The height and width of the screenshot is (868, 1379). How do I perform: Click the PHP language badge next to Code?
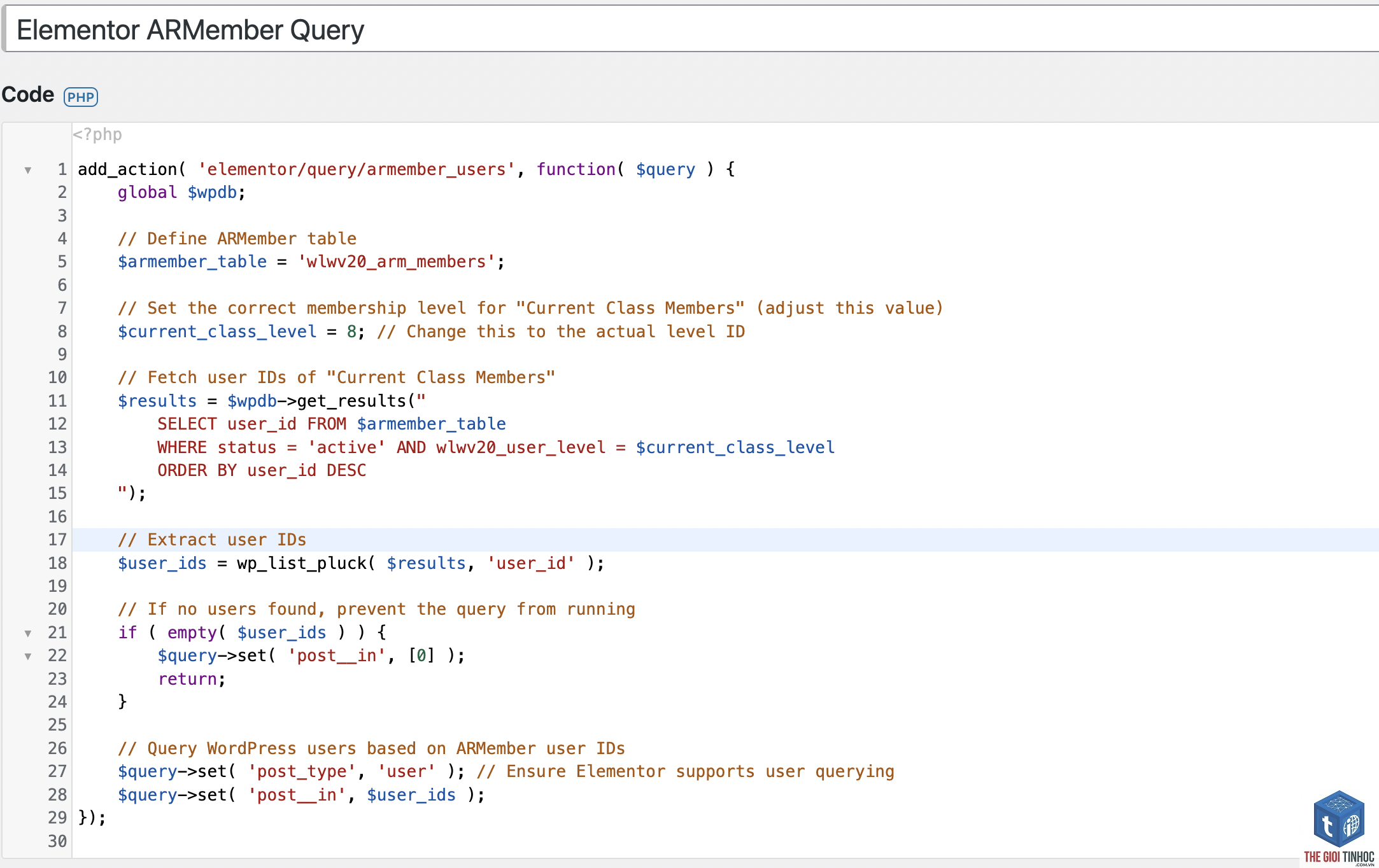click(81, 97)
